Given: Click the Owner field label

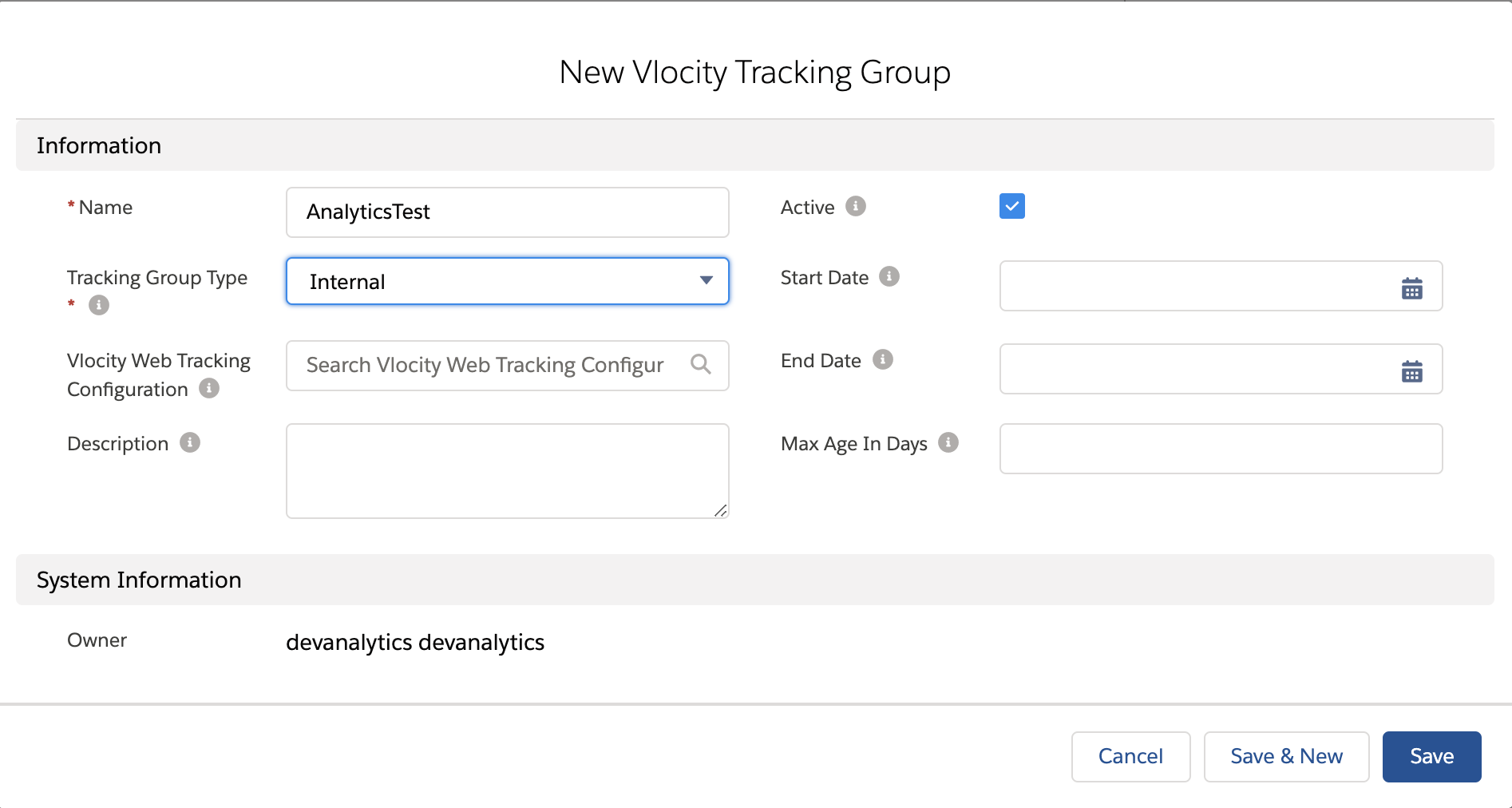Looking at the screenshot, I should click(x=97, y=640).
